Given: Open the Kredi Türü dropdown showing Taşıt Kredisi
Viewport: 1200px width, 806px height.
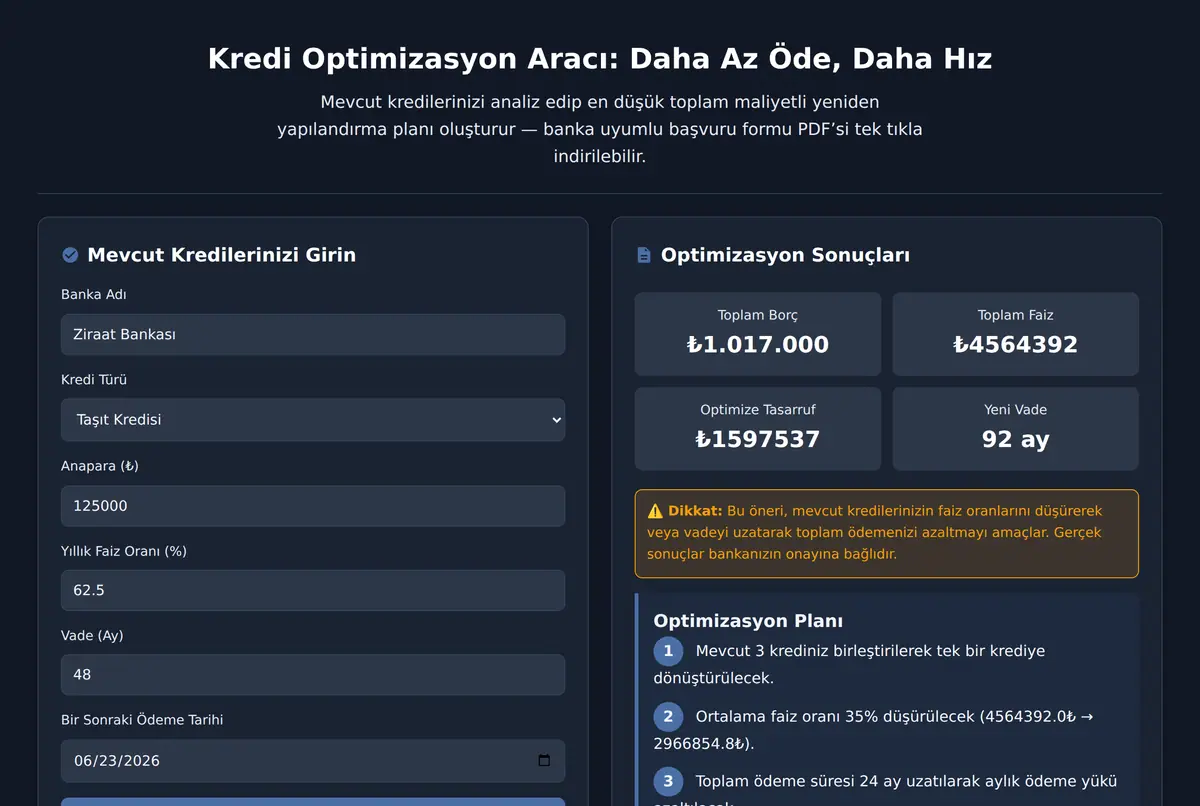Looking at the screenshot, I should click(313, 420).
